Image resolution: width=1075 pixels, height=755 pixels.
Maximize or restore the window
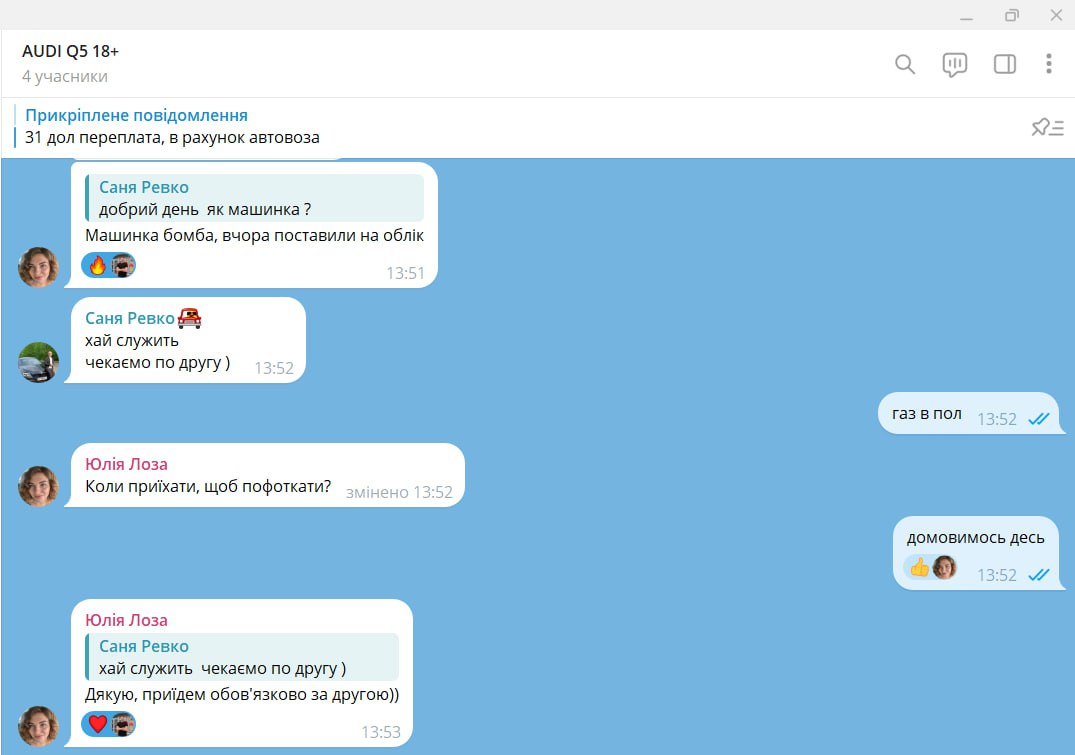tap(1012, 15)
